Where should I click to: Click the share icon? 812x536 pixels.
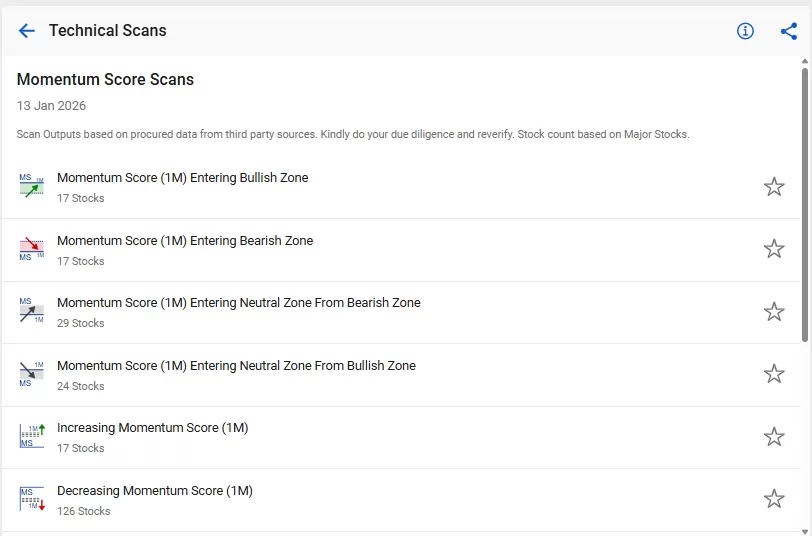pos(789,31)
